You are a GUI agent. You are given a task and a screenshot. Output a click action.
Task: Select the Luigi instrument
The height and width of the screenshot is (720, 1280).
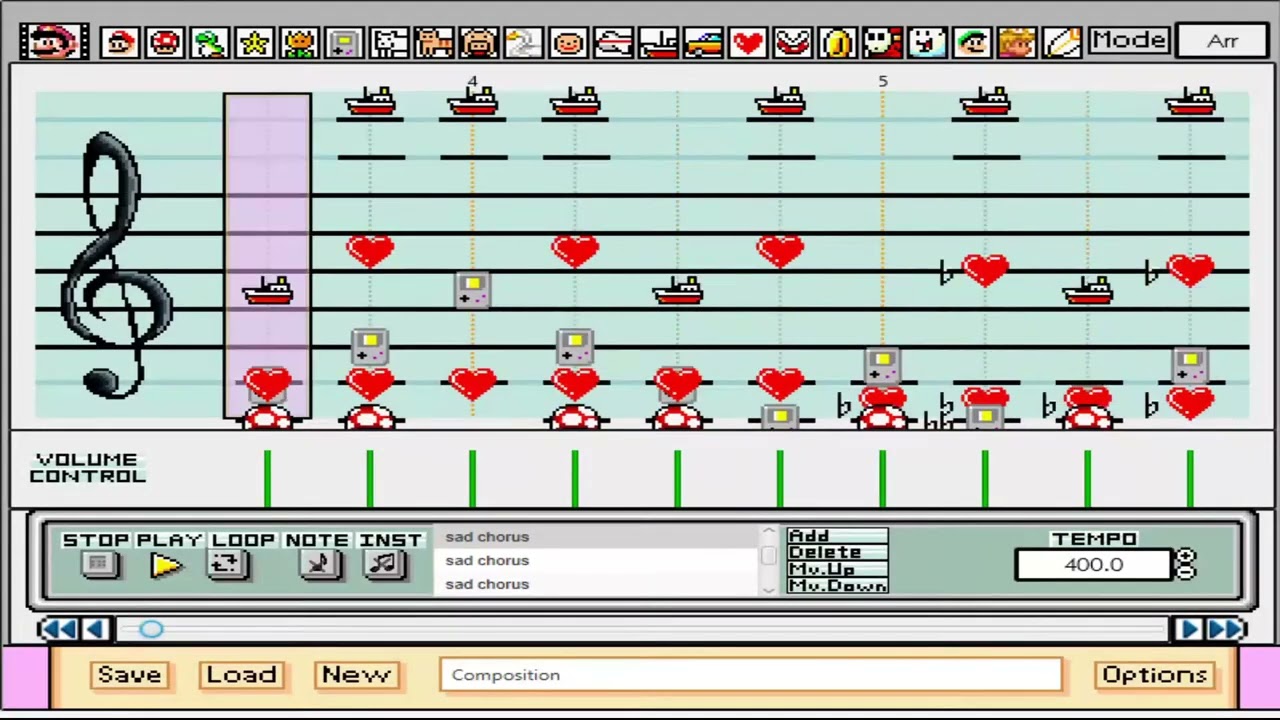972,42
